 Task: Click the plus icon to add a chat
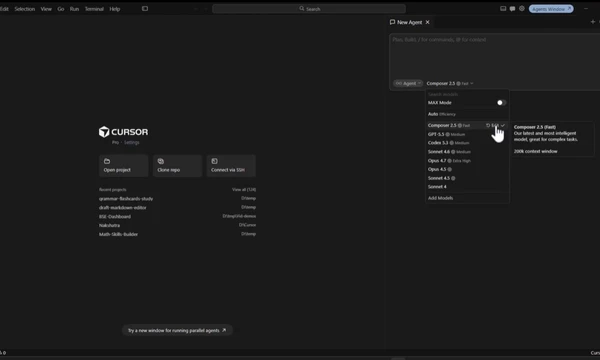593,22
